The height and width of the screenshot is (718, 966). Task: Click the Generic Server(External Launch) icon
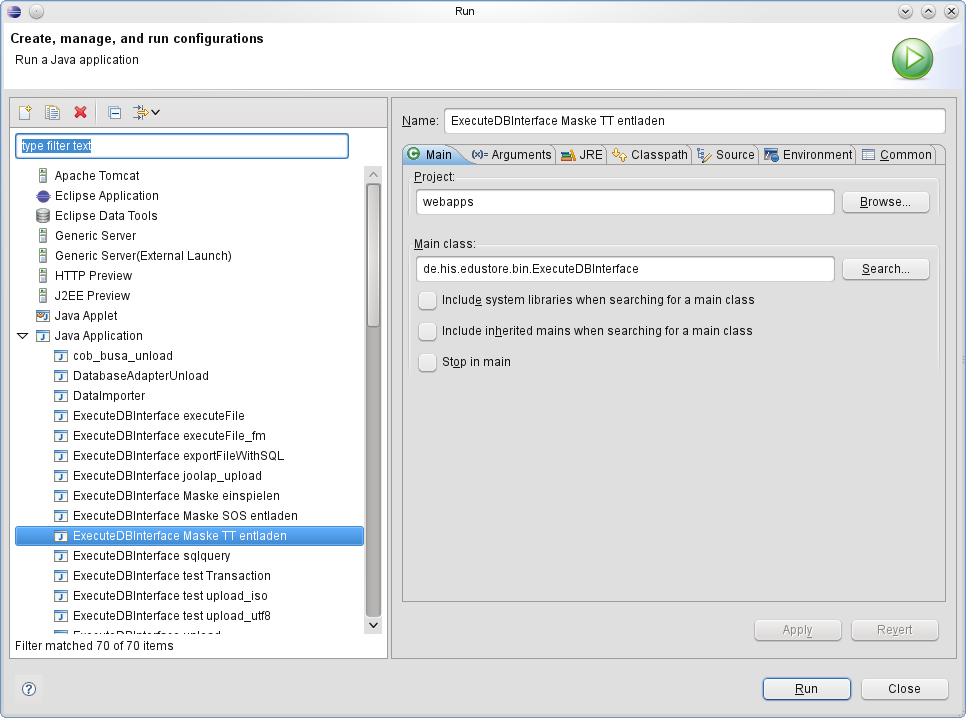tap(43, 256)
